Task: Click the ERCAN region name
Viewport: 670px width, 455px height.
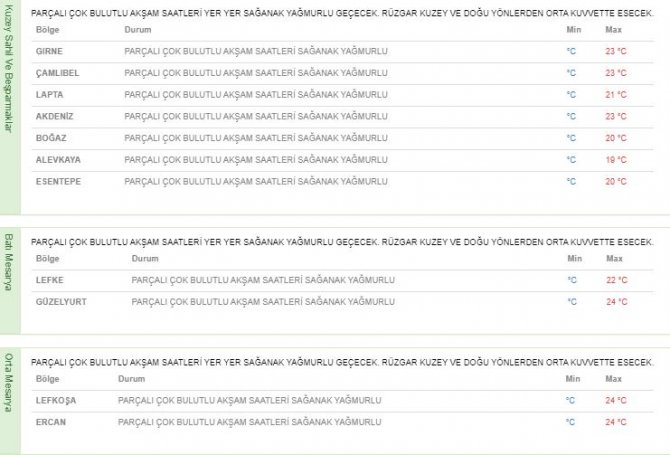Action: tap(50, 422)
